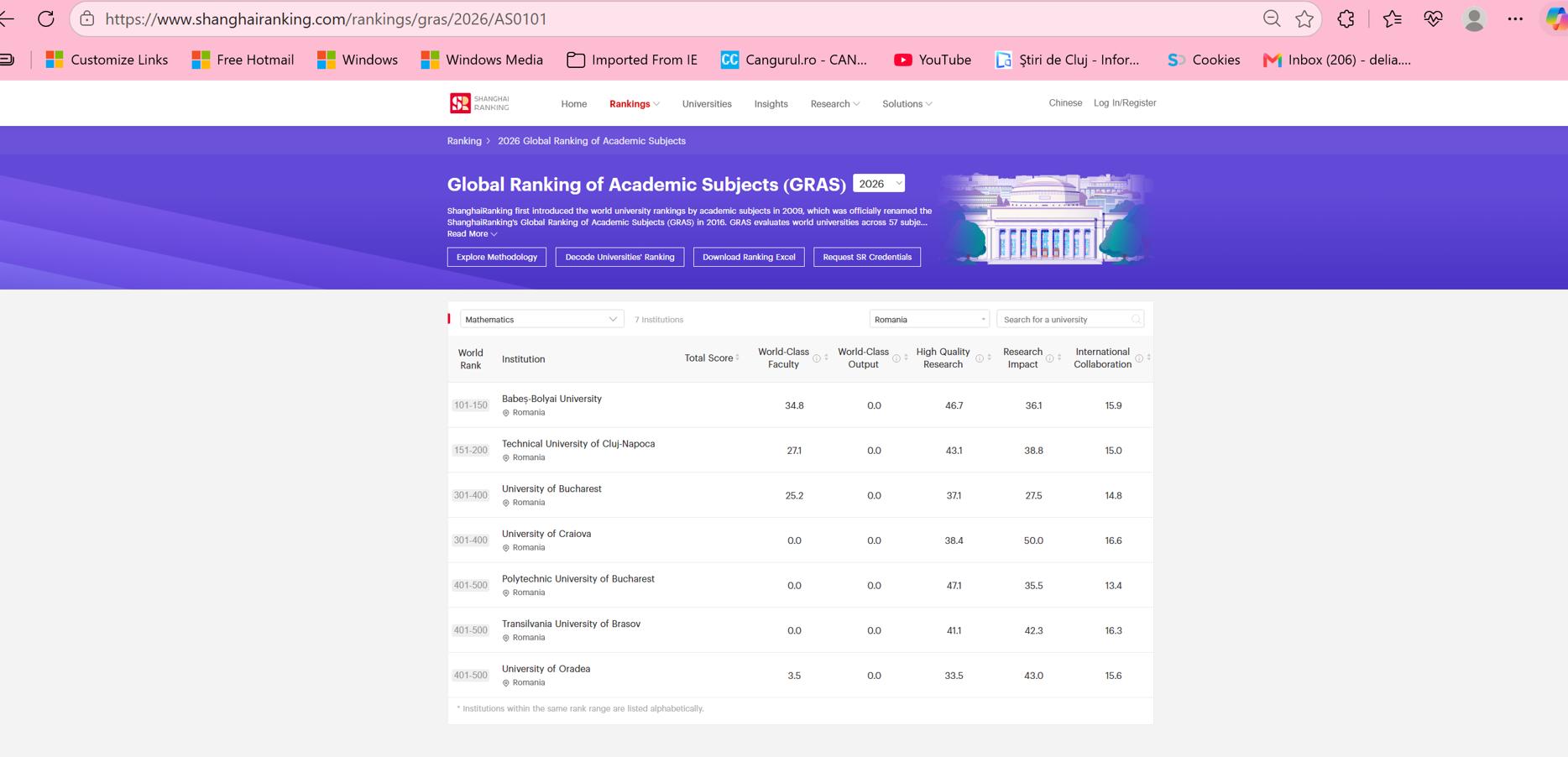Click the browser address bar URL
Image resolution: width=1568 pixels, height=757 pixels.
click(x=327, y=18)
